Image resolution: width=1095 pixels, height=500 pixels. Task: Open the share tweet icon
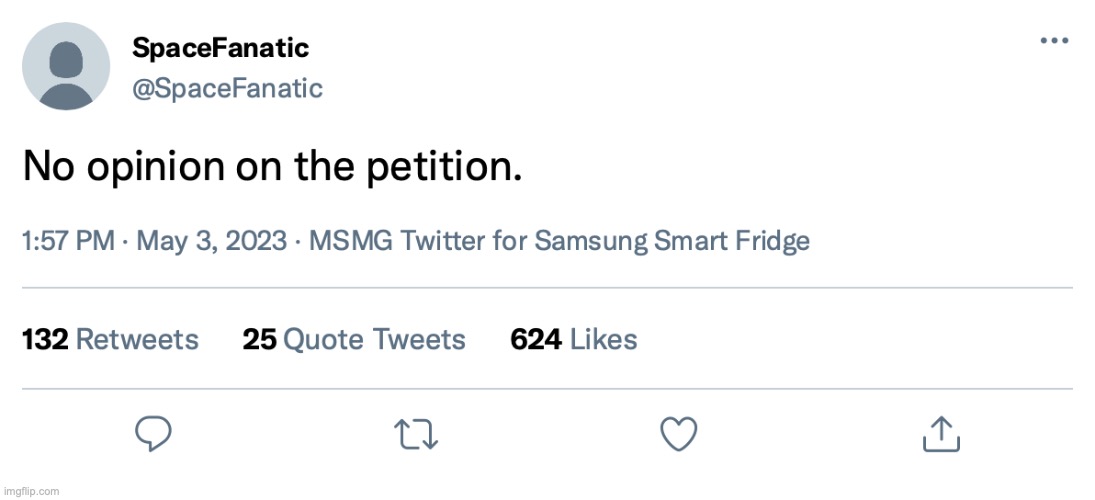[940, 433]
